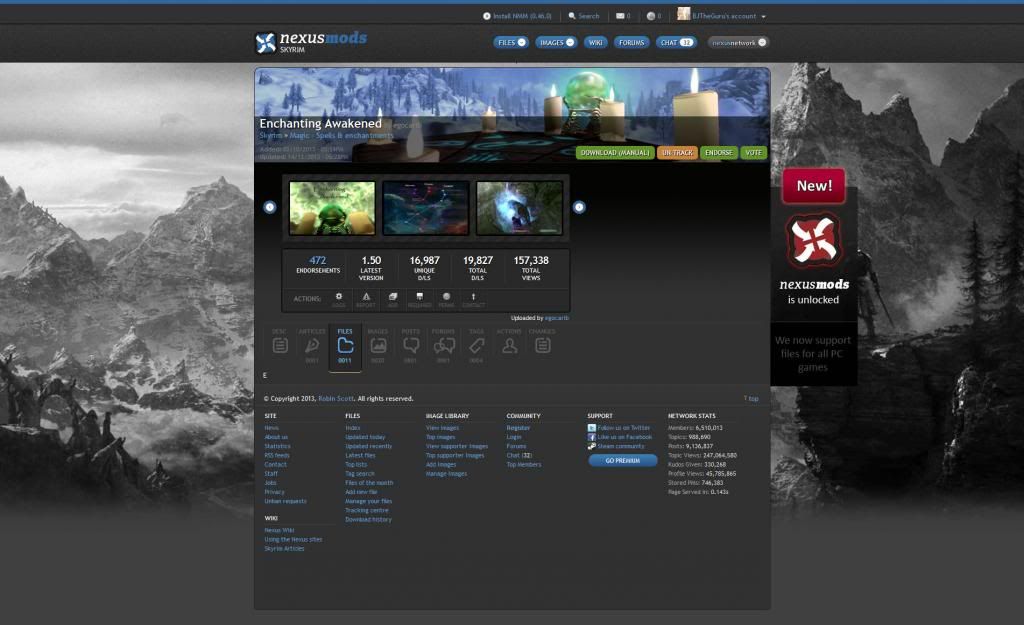Open the Actions tab person icon
1024x625 pixels.
[x=509, y=345]
